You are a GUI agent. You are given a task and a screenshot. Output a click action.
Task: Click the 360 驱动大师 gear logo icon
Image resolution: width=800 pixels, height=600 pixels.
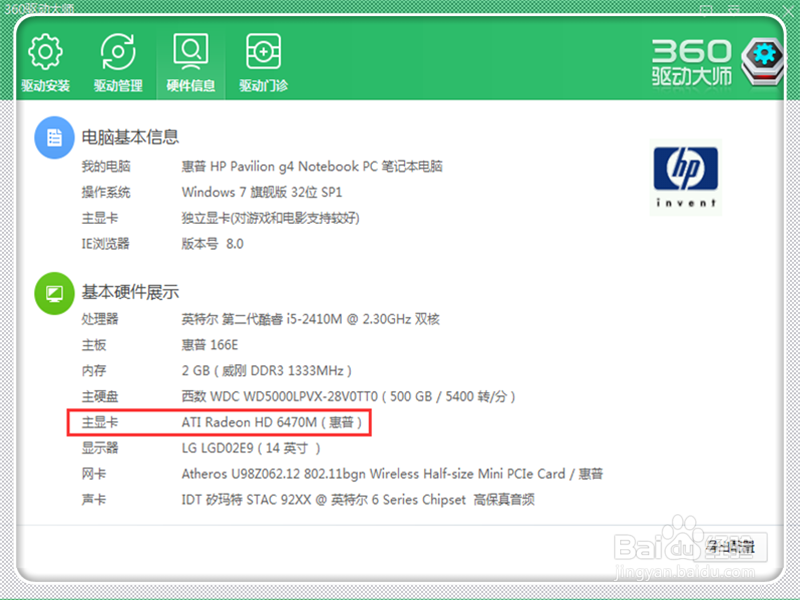coord(763,62)
